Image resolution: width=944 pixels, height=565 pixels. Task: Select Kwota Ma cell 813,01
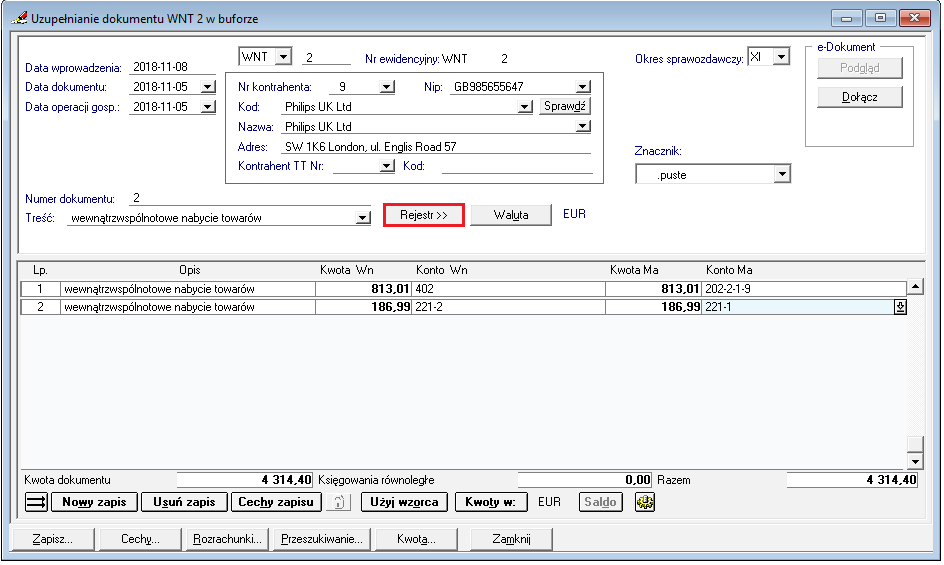coord(654,289)
